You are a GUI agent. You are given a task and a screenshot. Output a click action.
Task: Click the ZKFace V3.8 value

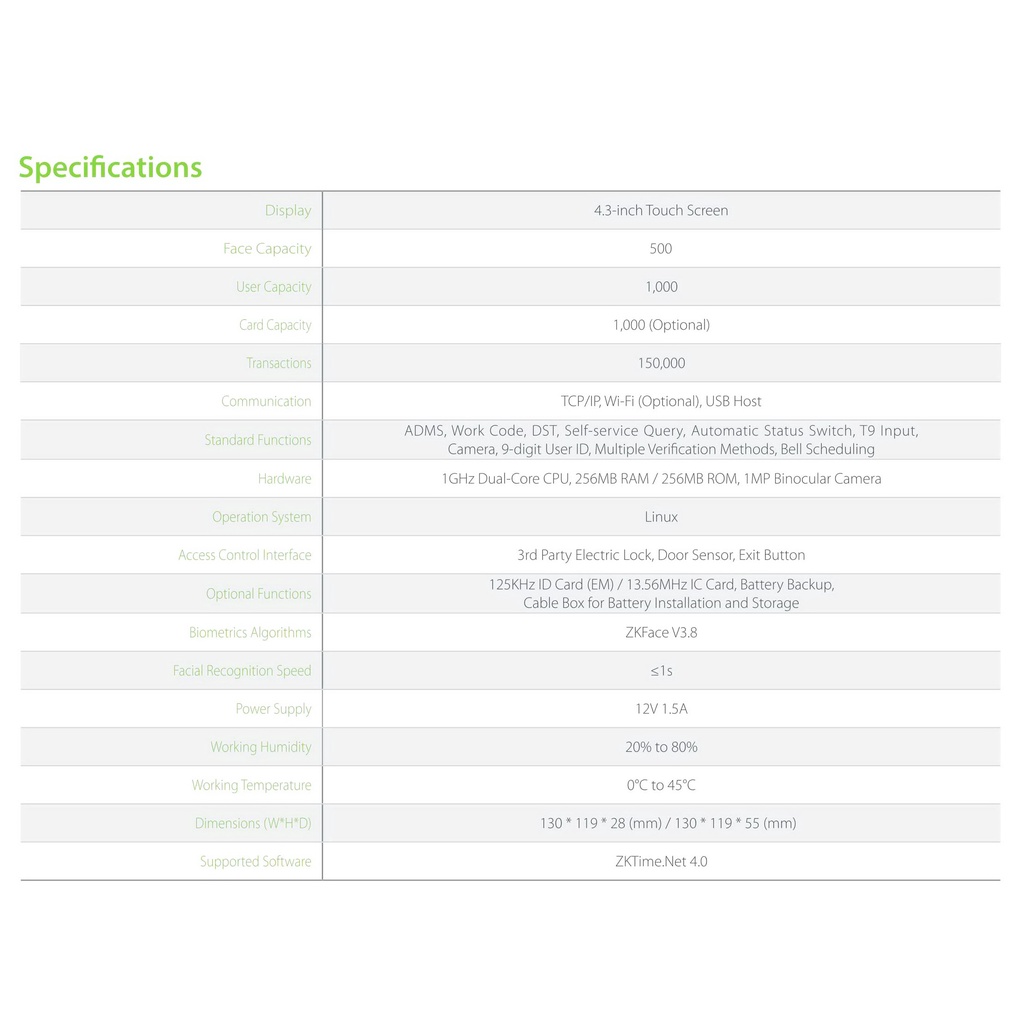coord(661,632)
